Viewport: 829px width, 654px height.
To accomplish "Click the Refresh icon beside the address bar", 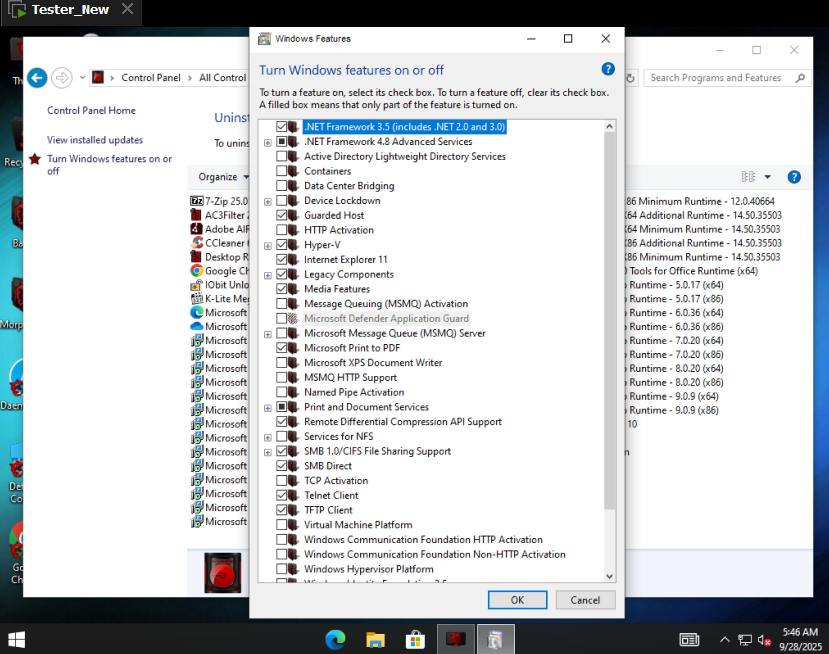I will click(x=630, y=78).
